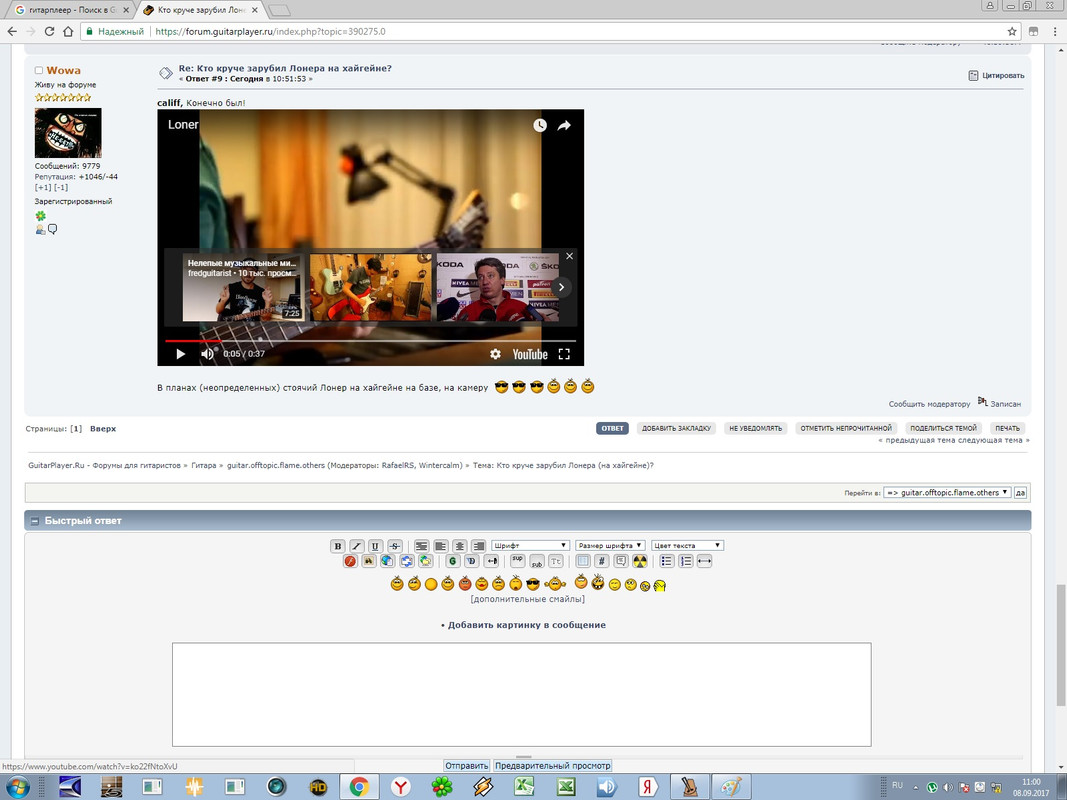
Task: Insert marquee scrolling text icon
Action: tap(491, 561)
